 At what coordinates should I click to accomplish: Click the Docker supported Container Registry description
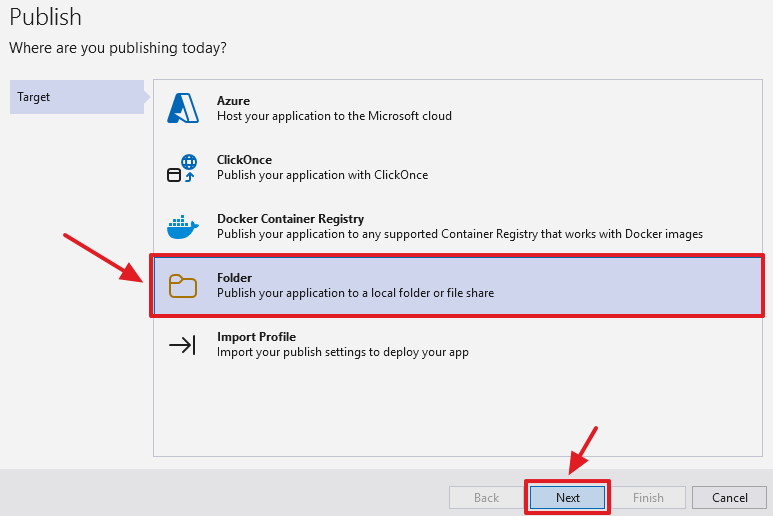pyautogui.click(x=459, y=234)
